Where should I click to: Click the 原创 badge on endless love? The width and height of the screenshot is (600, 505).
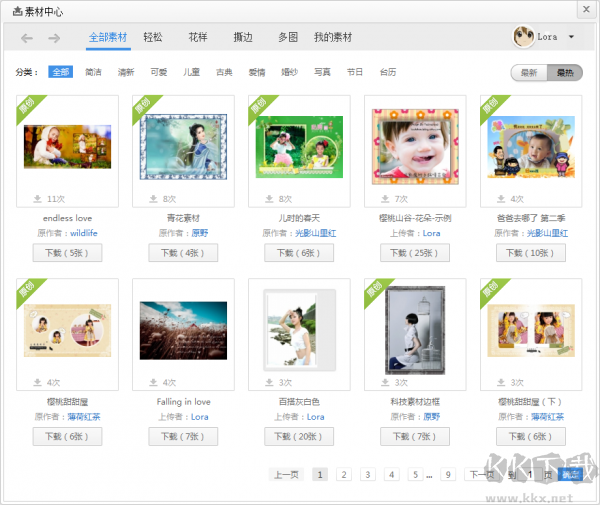tap(28, 106)
